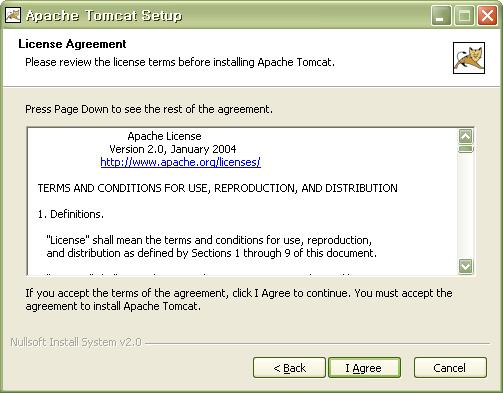Click the '1. Definitions.' line

(71, 214)
